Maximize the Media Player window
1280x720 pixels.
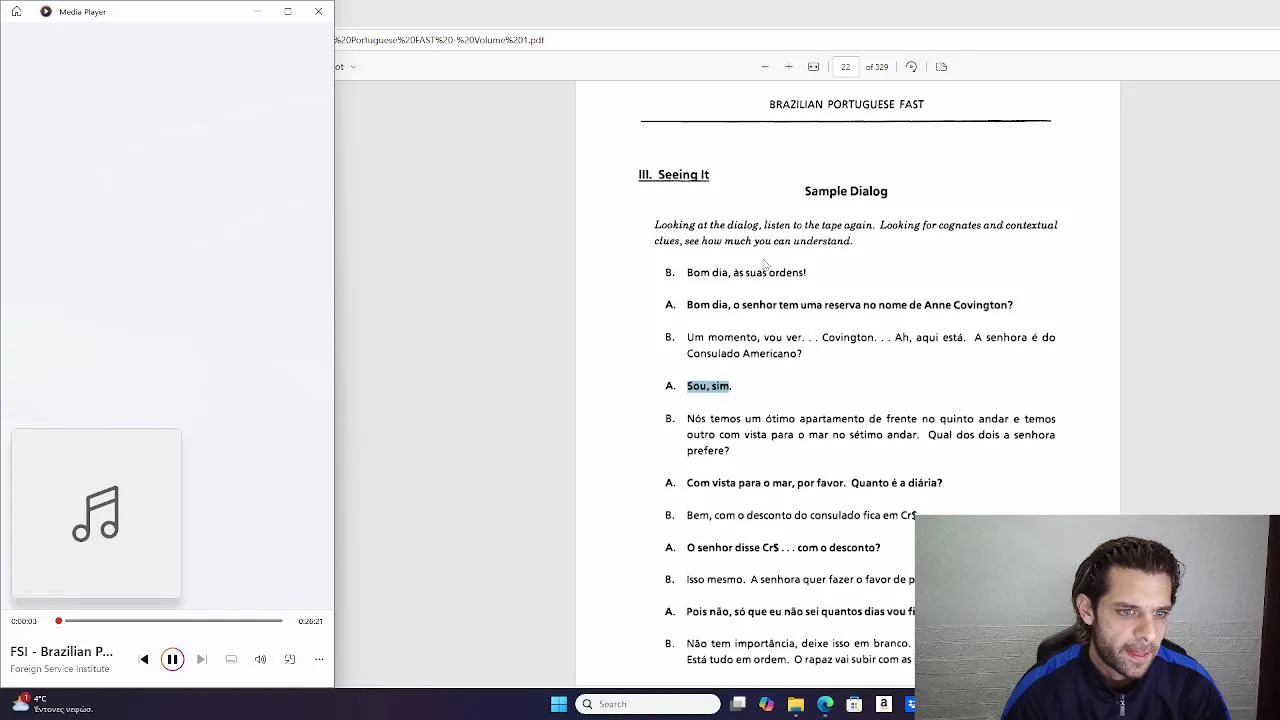[288, 12]
